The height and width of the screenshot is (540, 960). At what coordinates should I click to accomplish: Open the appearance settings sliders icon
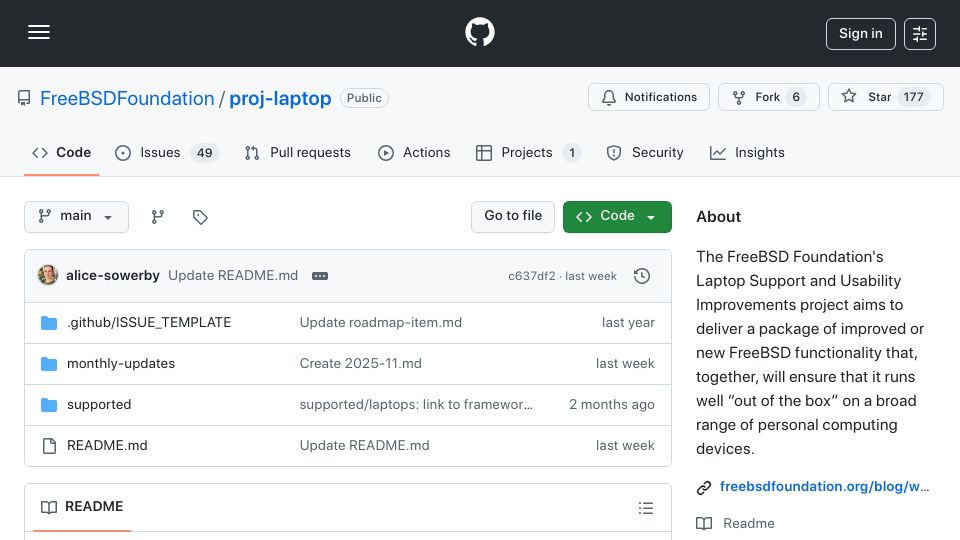919,34
